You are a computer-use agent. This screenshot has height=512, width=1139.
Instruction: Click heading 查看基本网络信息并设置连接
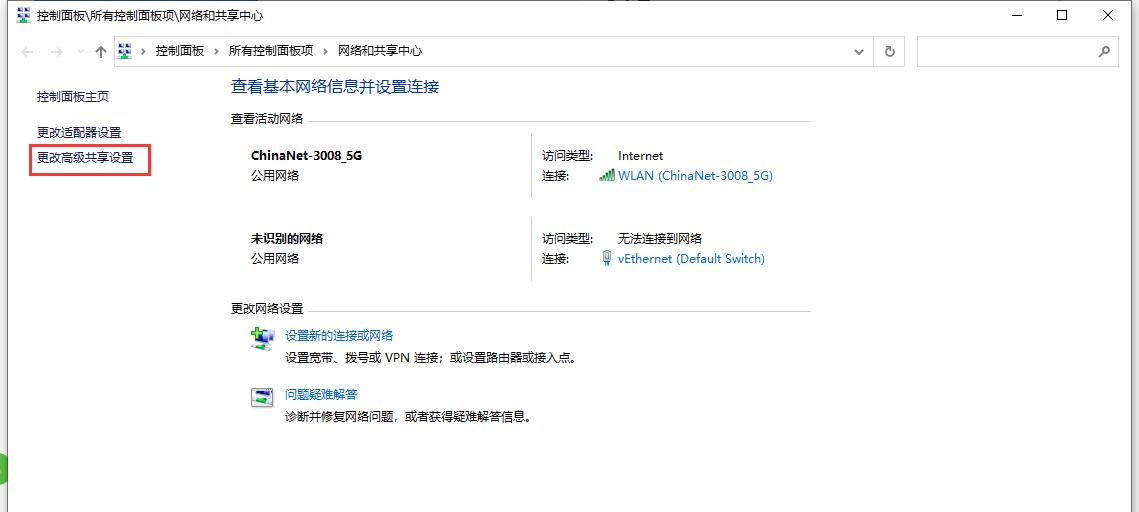click(335, 87)
